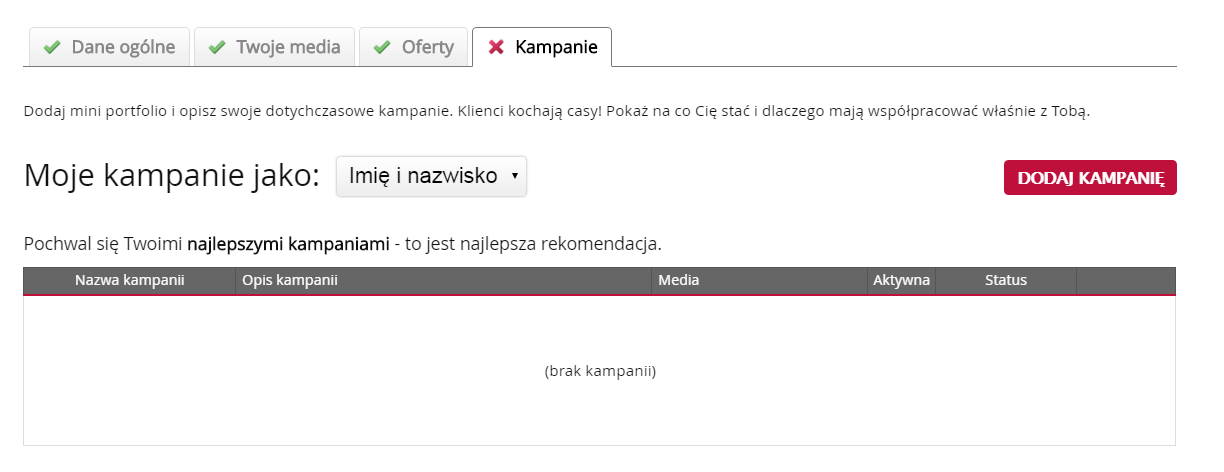Click the green checkmark beside Twoje media
The height and width of the screenshot is (472, 1224).
coord(217,47)
